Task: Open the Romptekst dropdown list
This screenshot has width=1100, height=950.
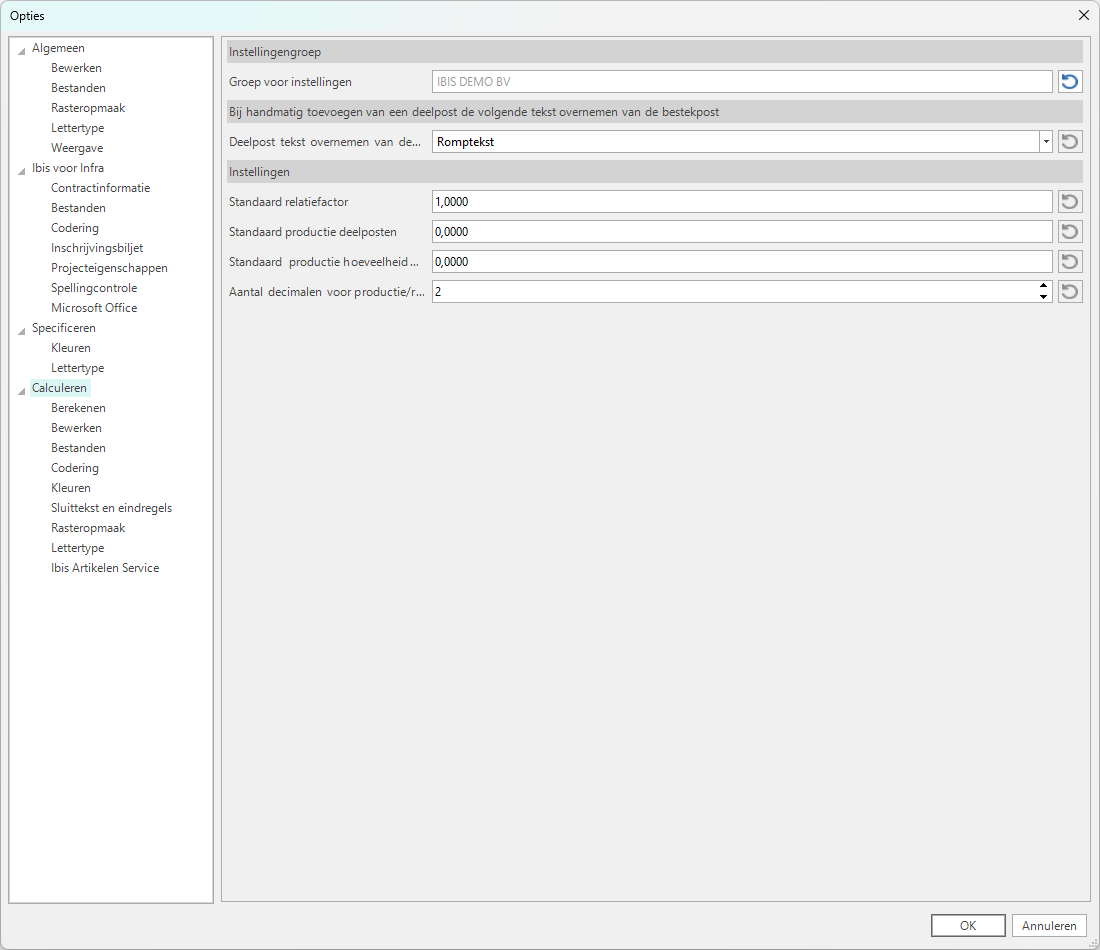Action: point(1045,142)
